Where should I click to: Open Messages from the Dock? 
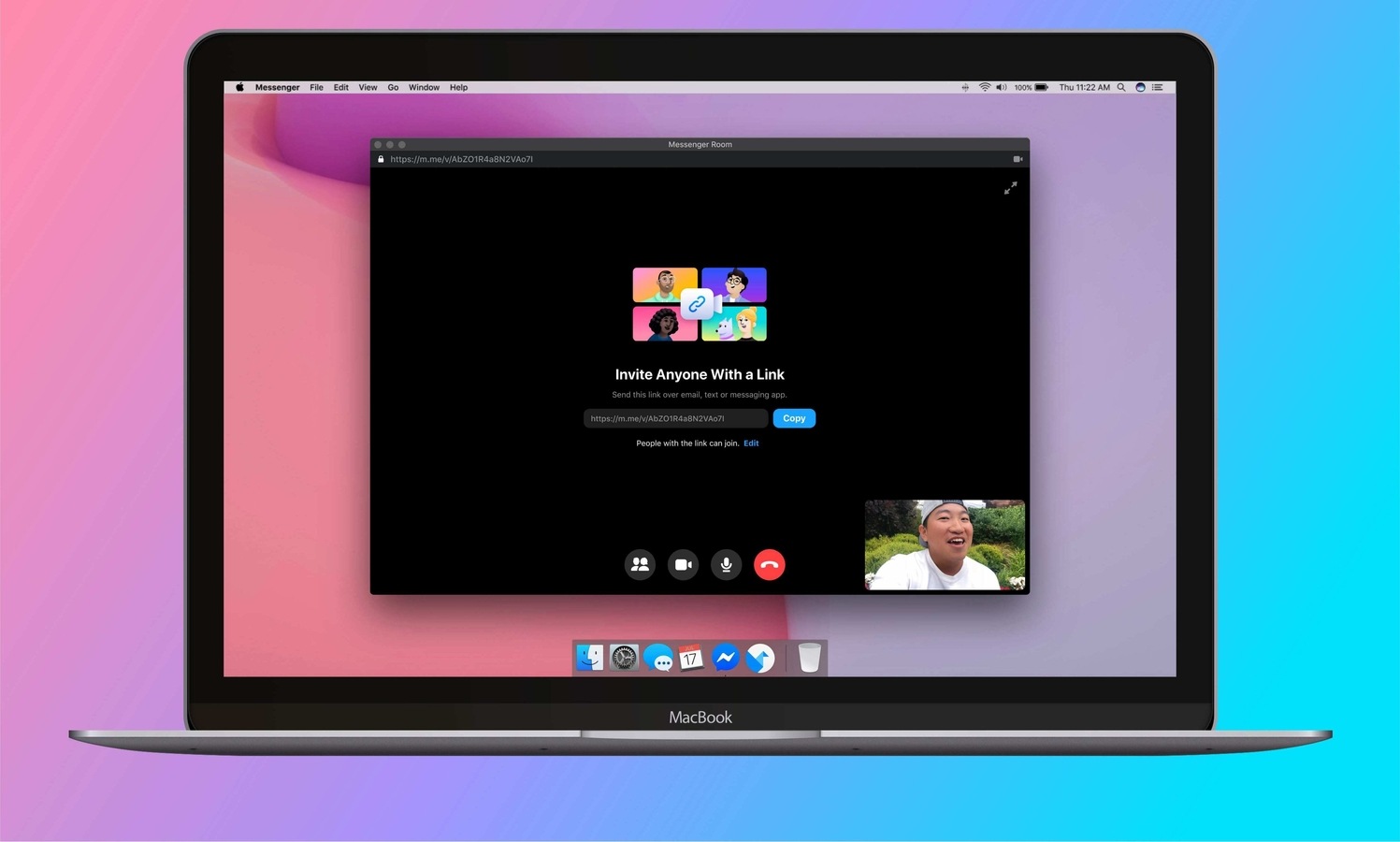tap(658, 659)
